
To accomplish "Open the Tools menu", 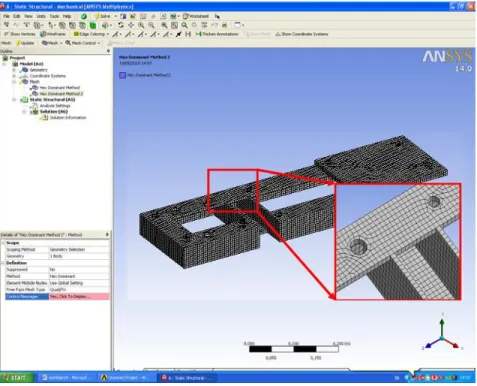I will 54,16.
